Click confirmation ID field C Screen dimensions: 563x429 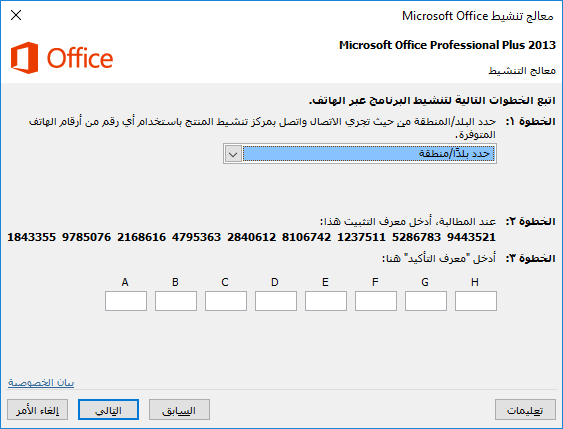coord(226,301)
